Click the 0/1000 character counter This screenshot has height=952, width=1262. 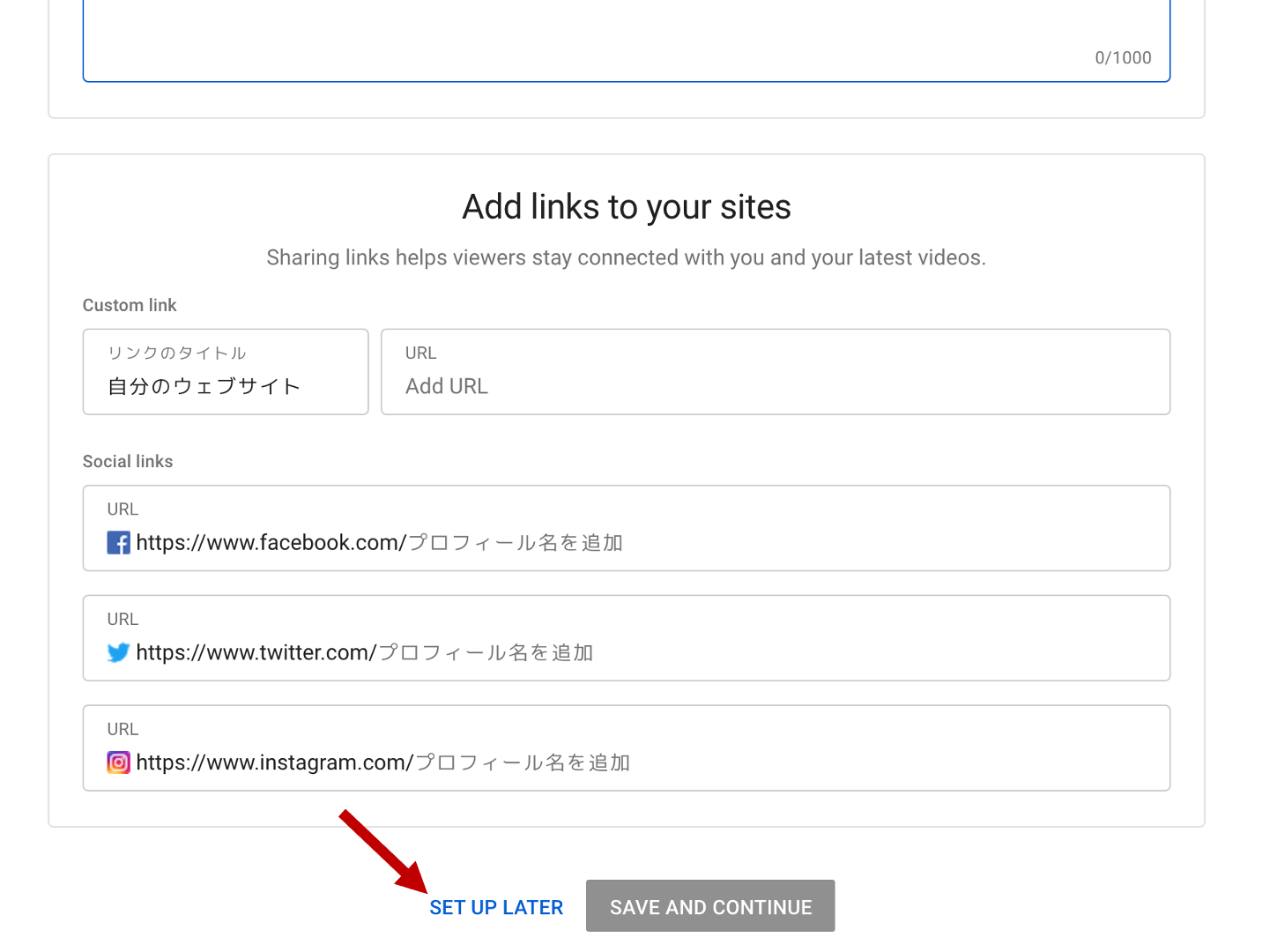point(1123,58)
